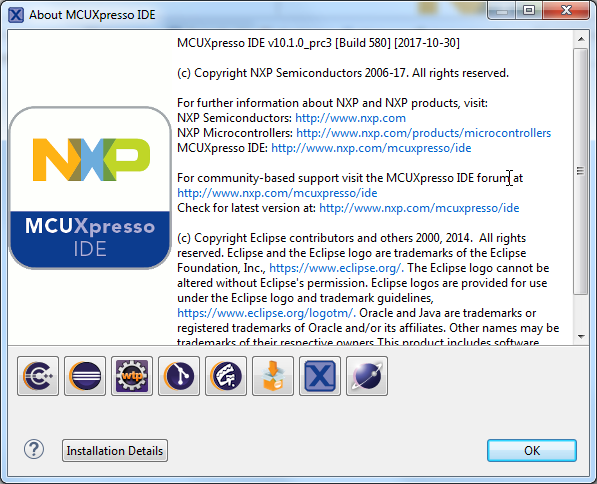Visit the MCUXpresso IDE link after label
The width and height of the screenshot is (597, 484).
371,148
